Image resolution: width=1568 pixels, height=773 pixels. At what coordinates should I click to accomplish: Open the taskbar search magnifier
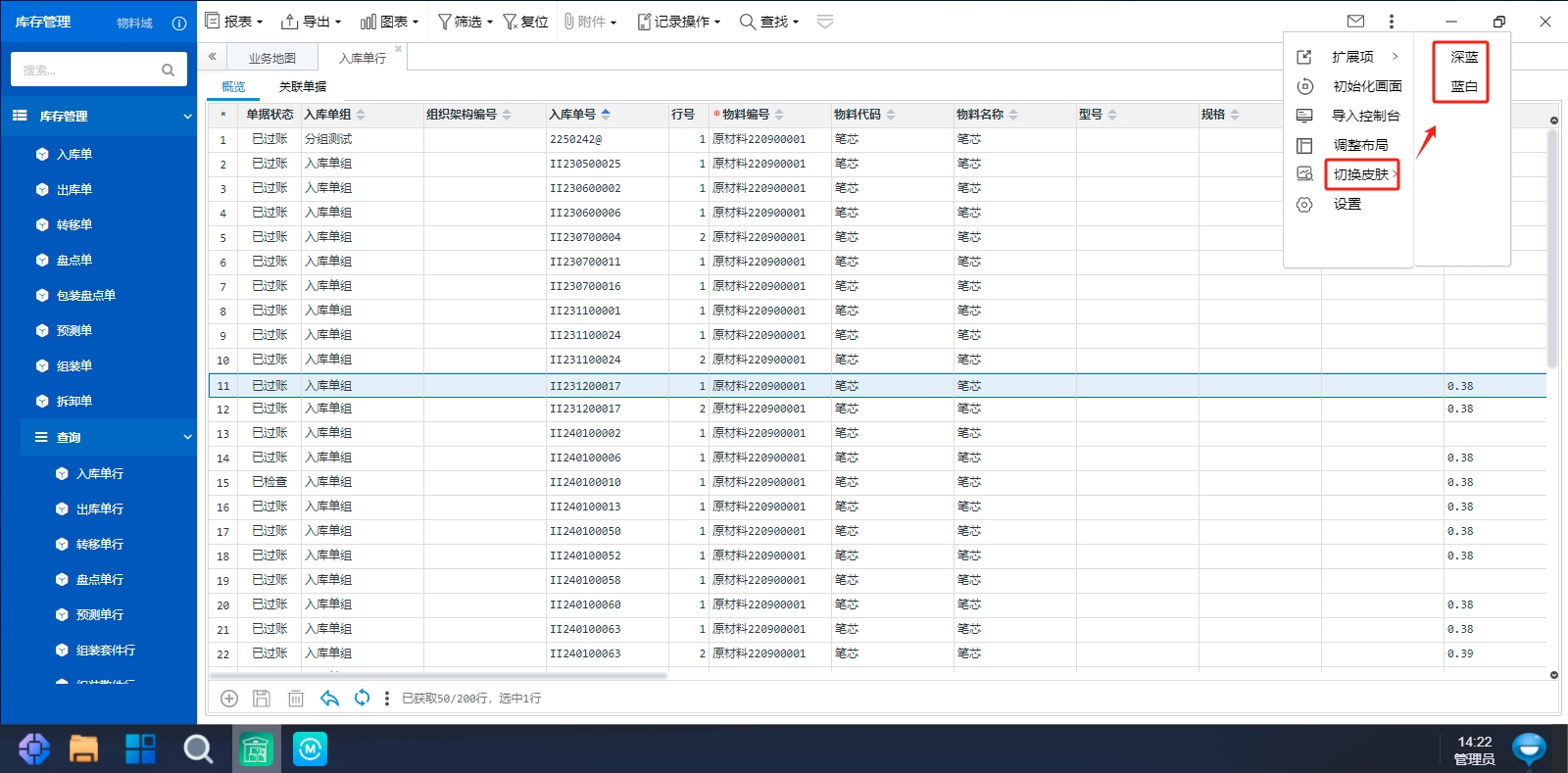pyautogui.click(x=198, y=749)
